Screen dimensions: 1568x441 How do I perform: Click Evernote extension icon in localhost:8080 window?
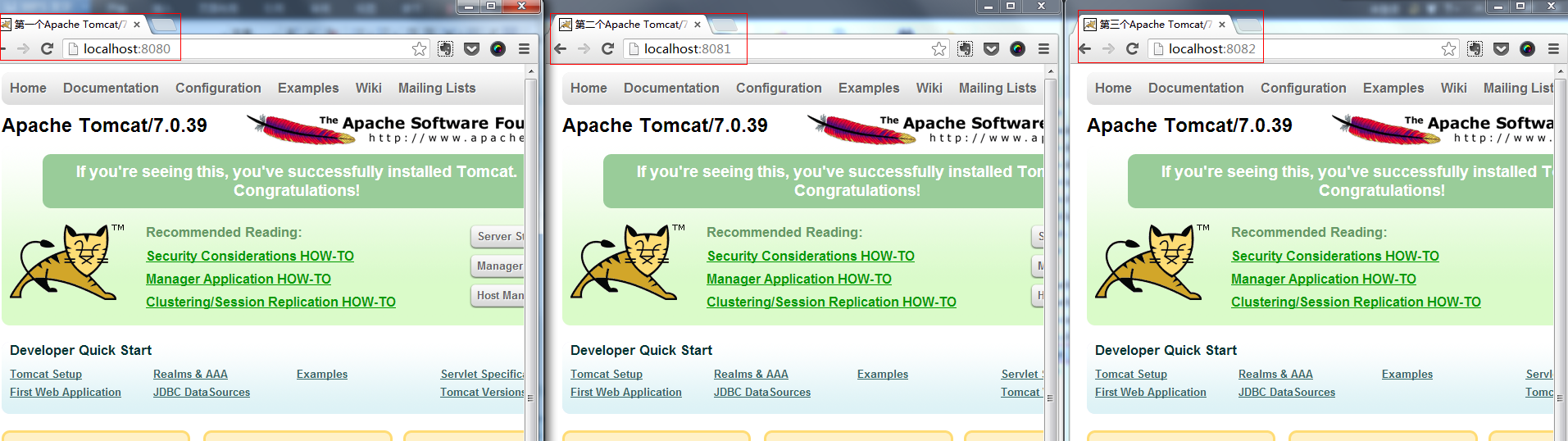coord(445,48)
